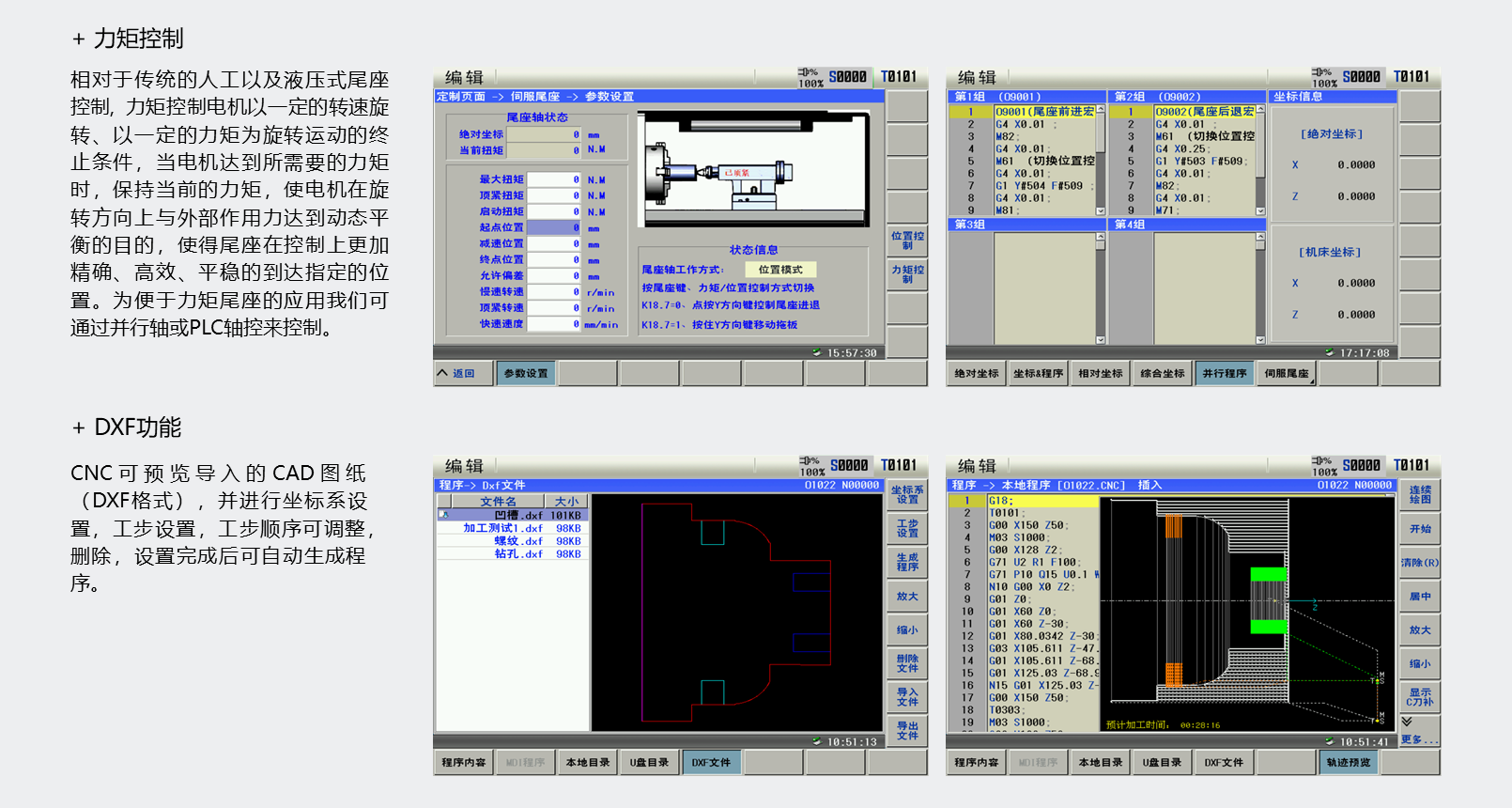Click the 位置控制 side softkey

pos(907,241)
